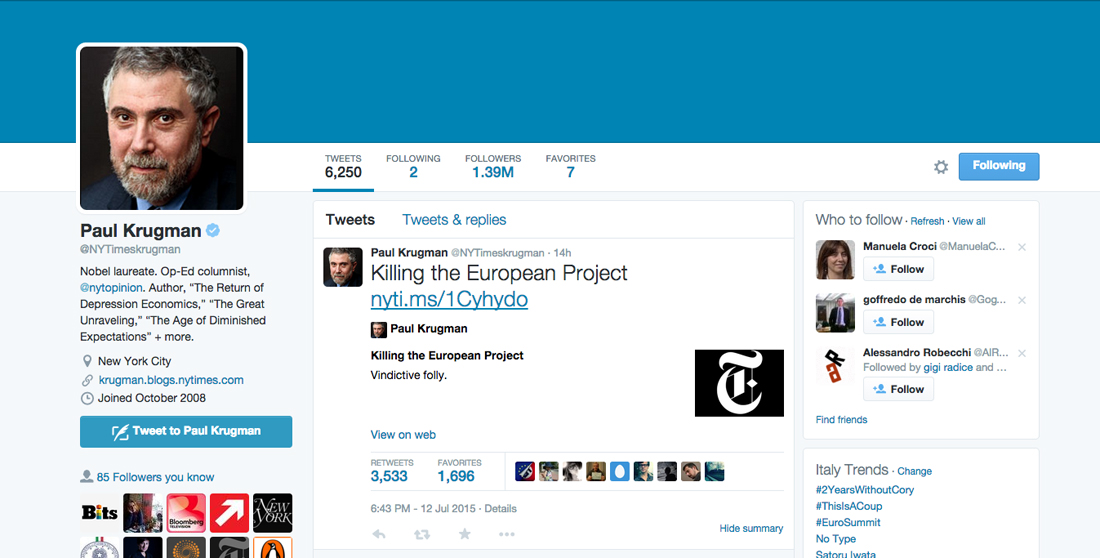Open the #2YearsWithoutCory trend

coord(864,490)
